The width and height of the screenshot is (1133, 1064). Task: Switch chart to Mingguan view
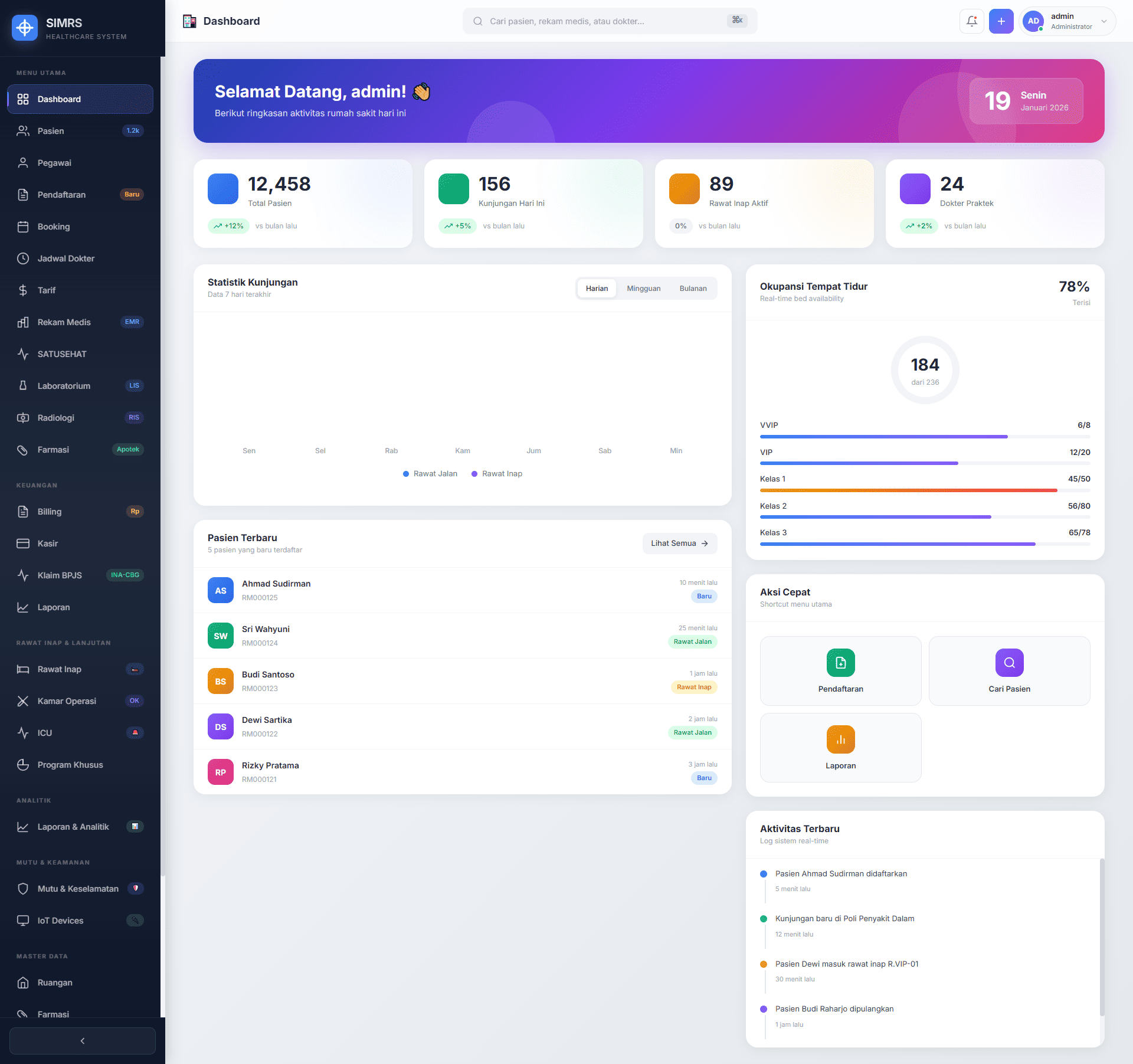[643, 289]
